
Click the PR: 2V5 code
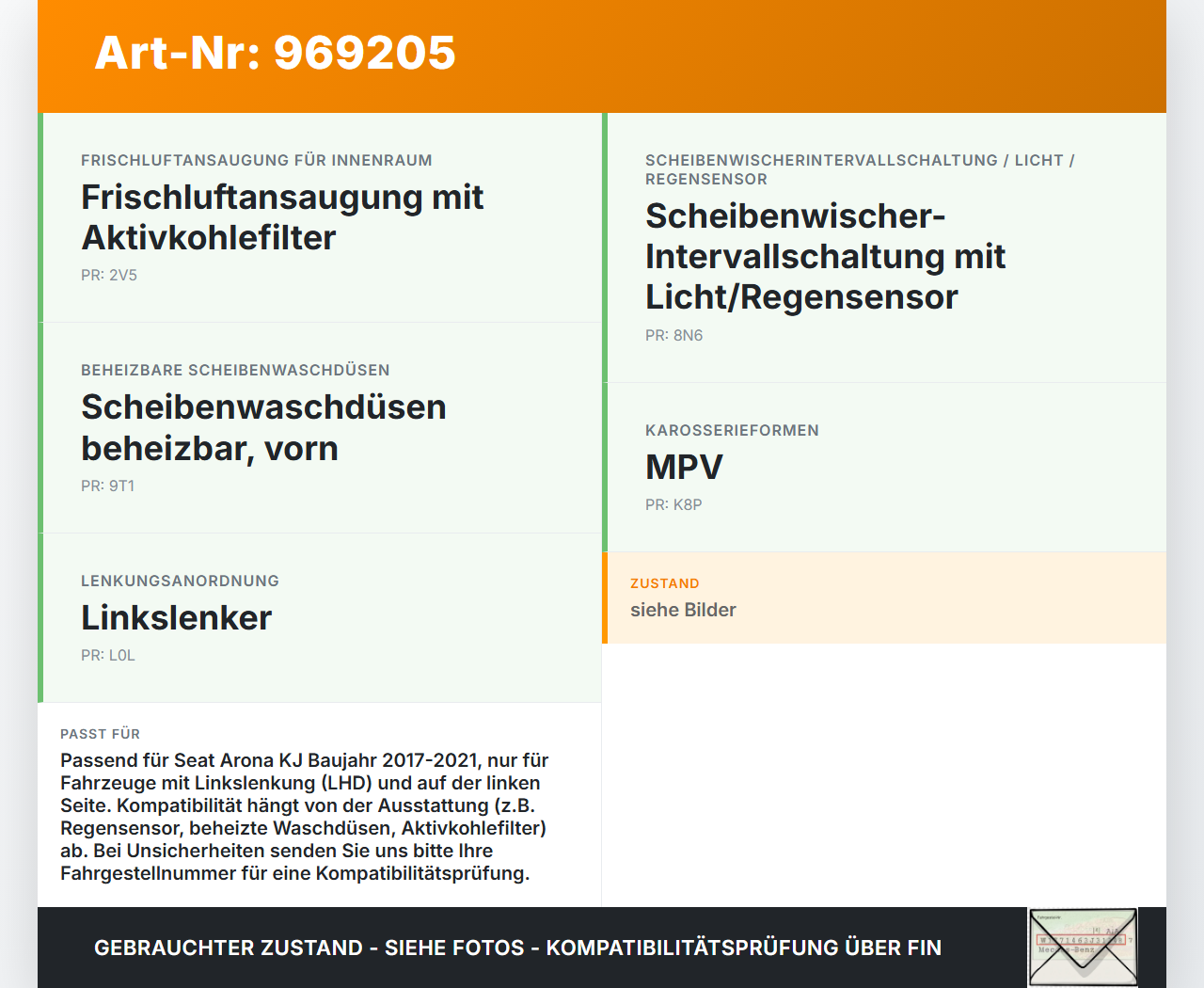click(108, 276)
